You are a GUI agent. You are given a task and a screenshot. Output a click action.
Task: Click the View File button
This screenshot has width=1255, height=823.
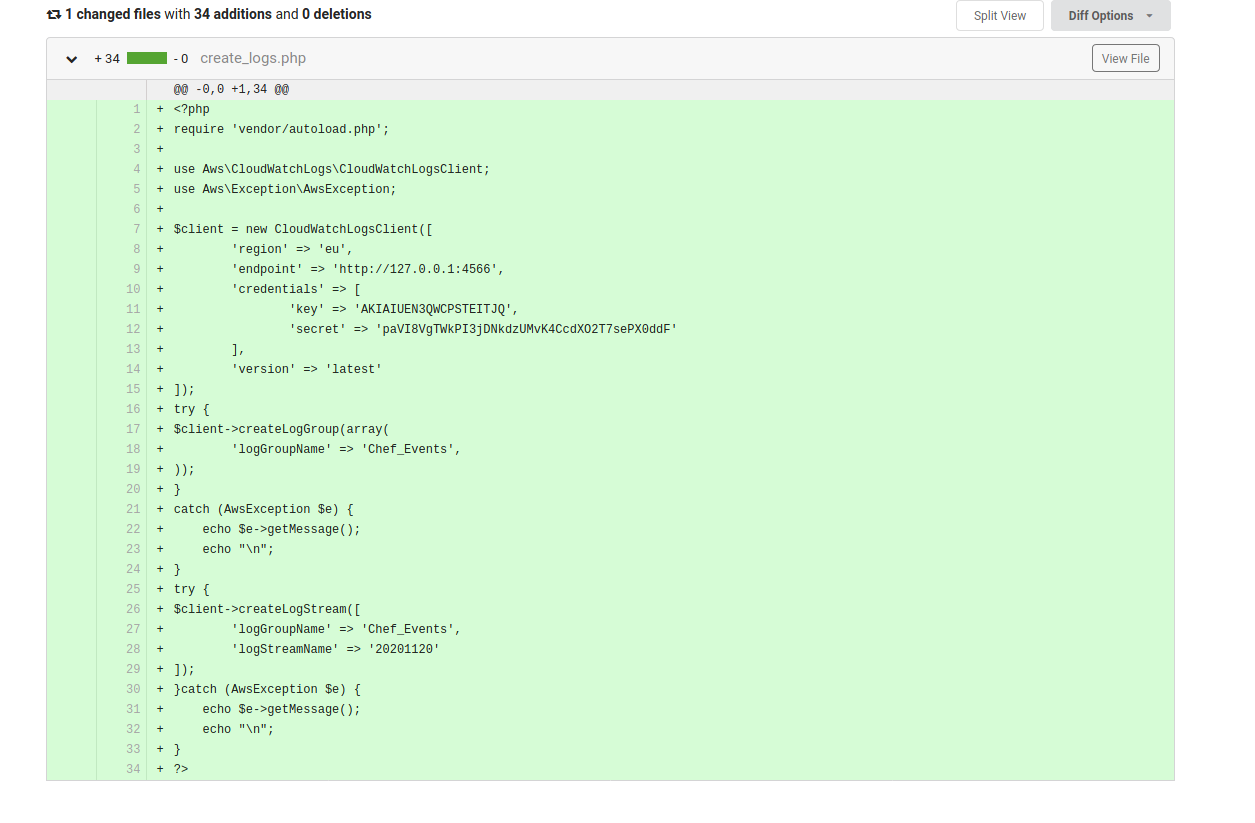[x=1125, y=59]
